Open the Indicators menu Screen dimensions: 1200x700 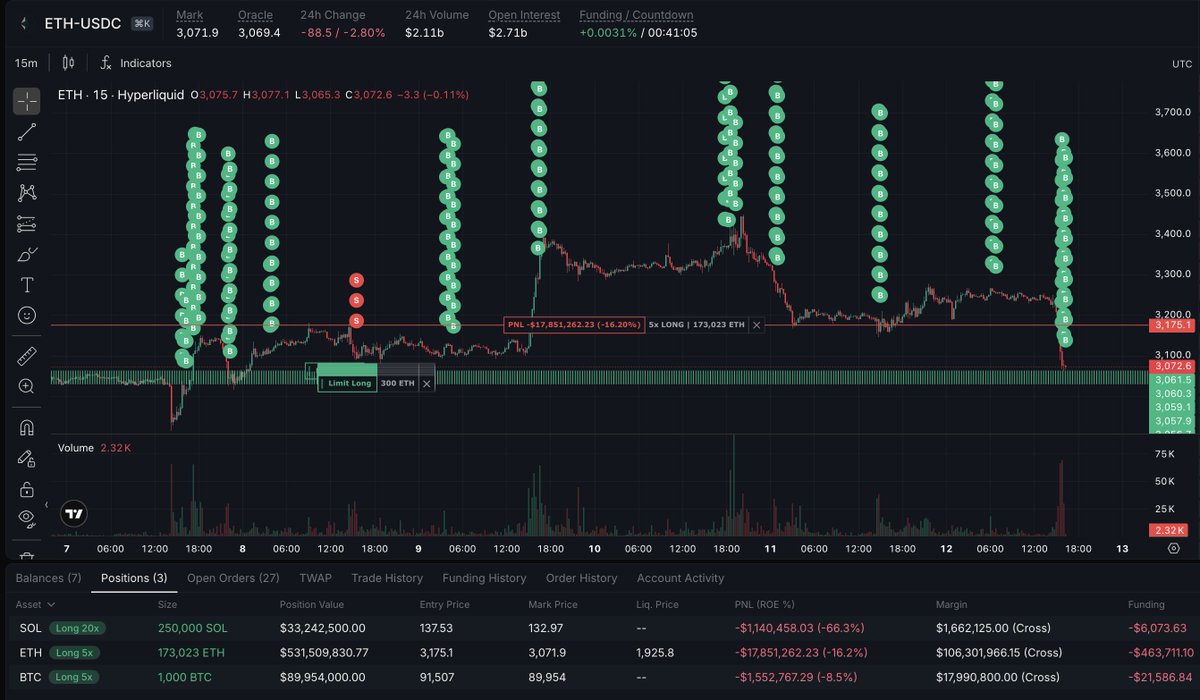(x=136, y=63)
